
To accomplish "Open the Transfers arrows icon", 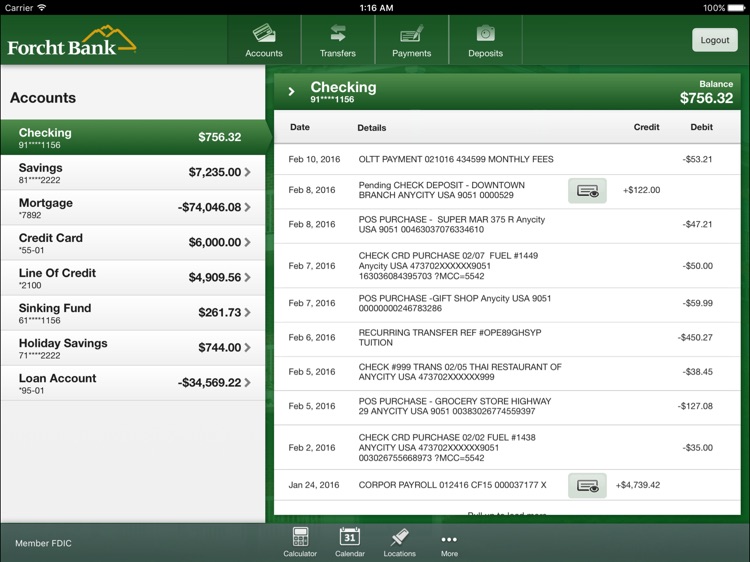I will [338, 33].
